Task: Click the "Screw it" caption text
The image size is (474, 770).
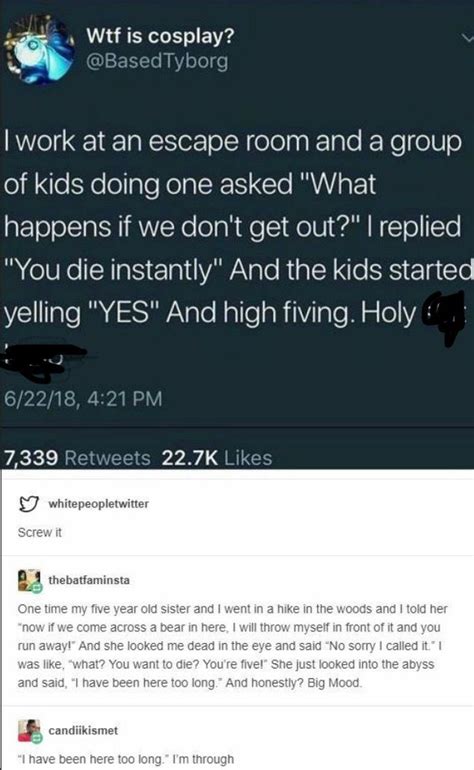Action: coord(40,532)
